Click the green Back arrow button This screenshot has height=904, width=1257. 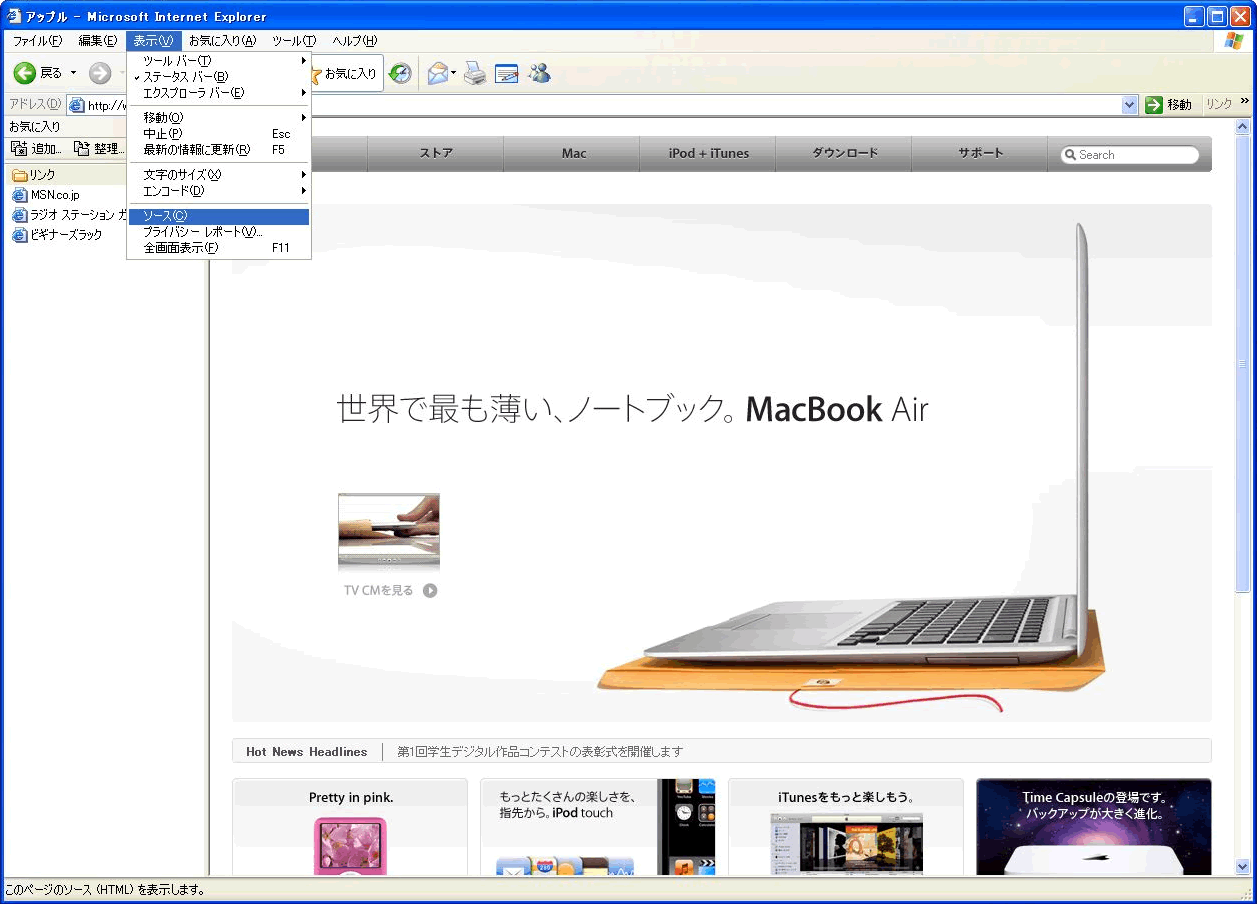click(25, 73)
